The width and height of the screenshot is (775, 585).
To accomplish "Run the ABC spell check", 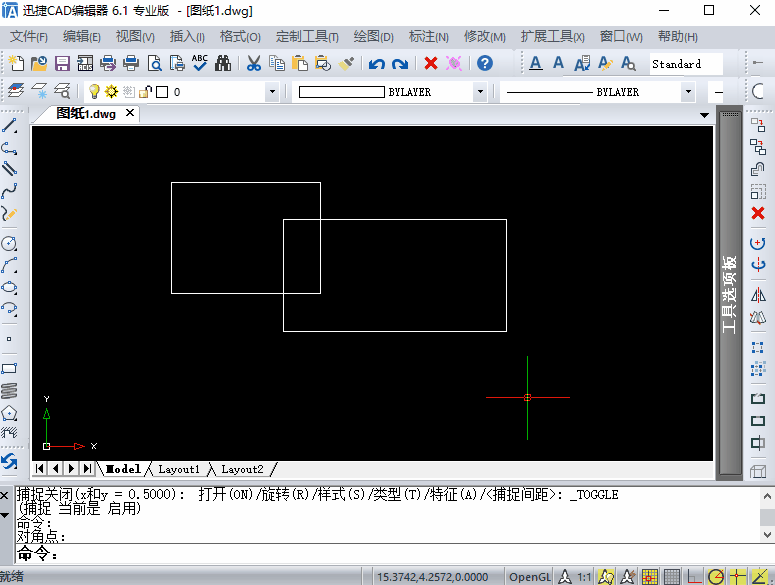I will 200,63.
